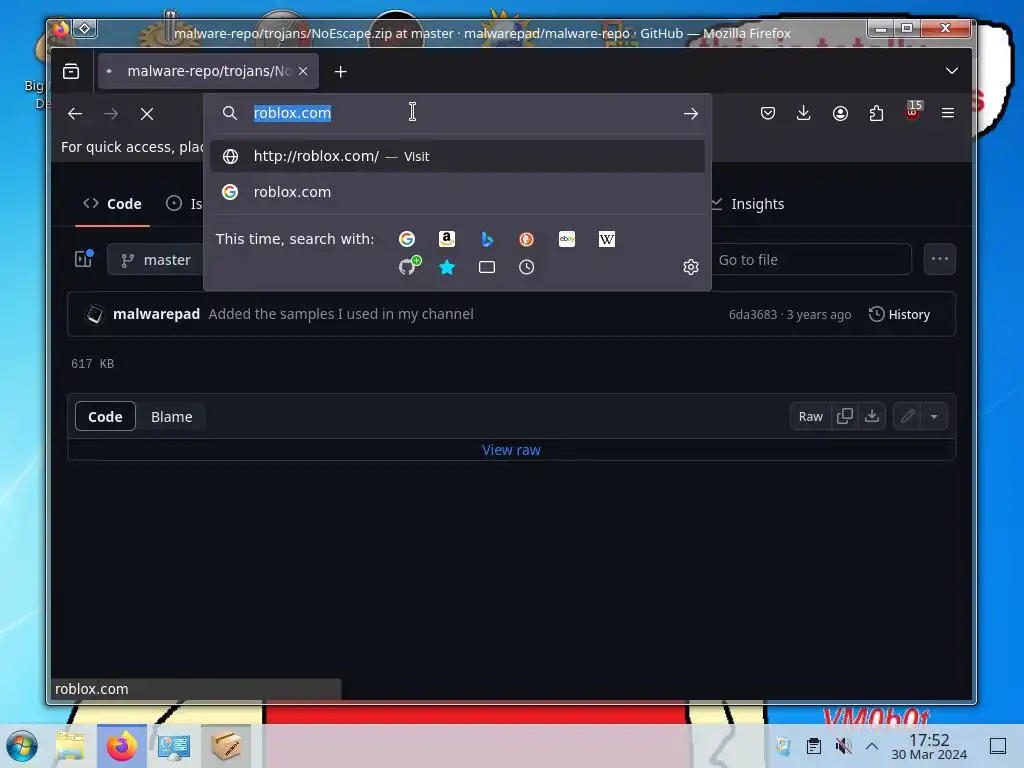Open the GitHub Insights tab
The image size is (1024, 768).
(x=747, y=204)
